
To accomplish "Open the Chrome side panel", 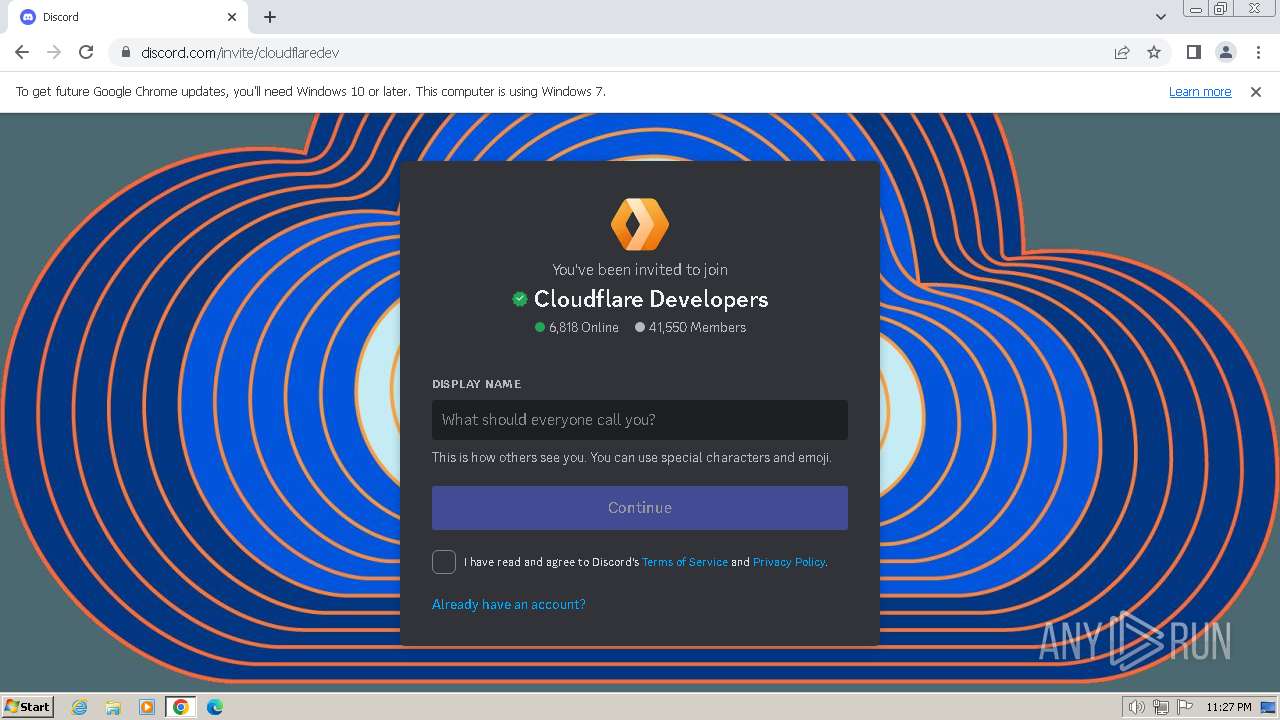I will [x=1193, y=52].
